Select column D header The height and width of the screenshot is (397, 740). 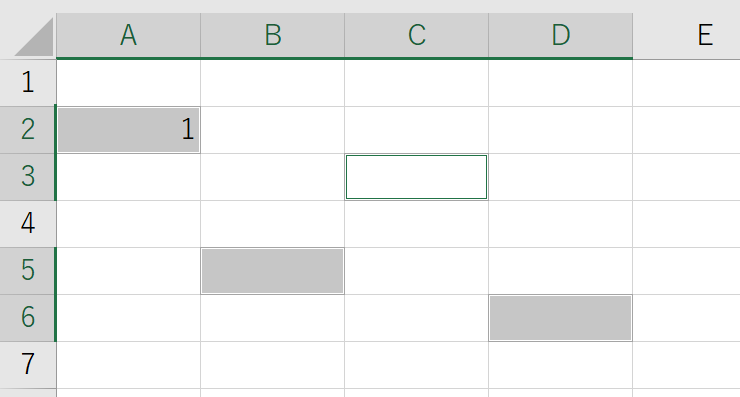(561, 35)
